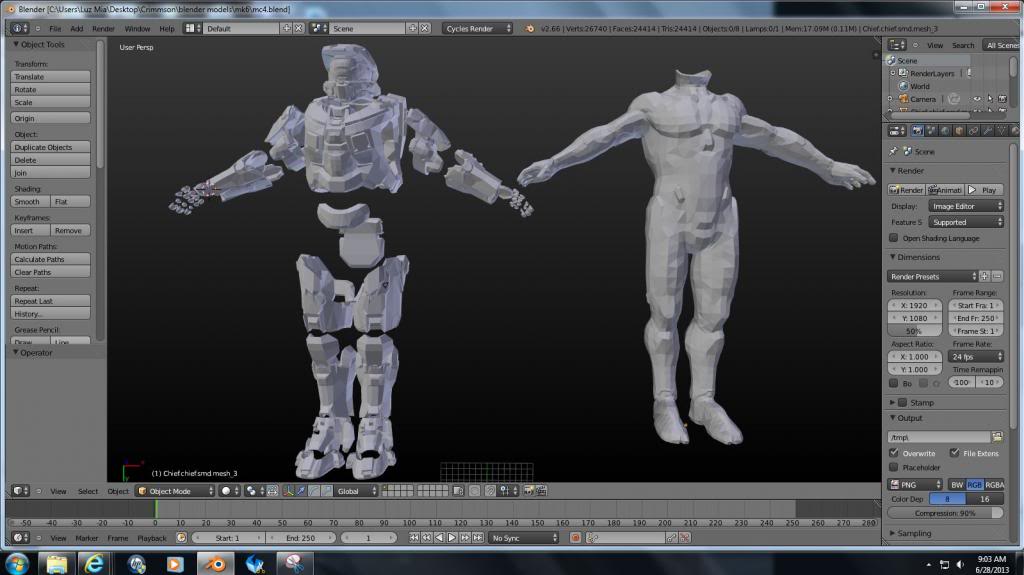
Task: Open the Modifiers wrench tab icon
Action: [x=987, y=131]
